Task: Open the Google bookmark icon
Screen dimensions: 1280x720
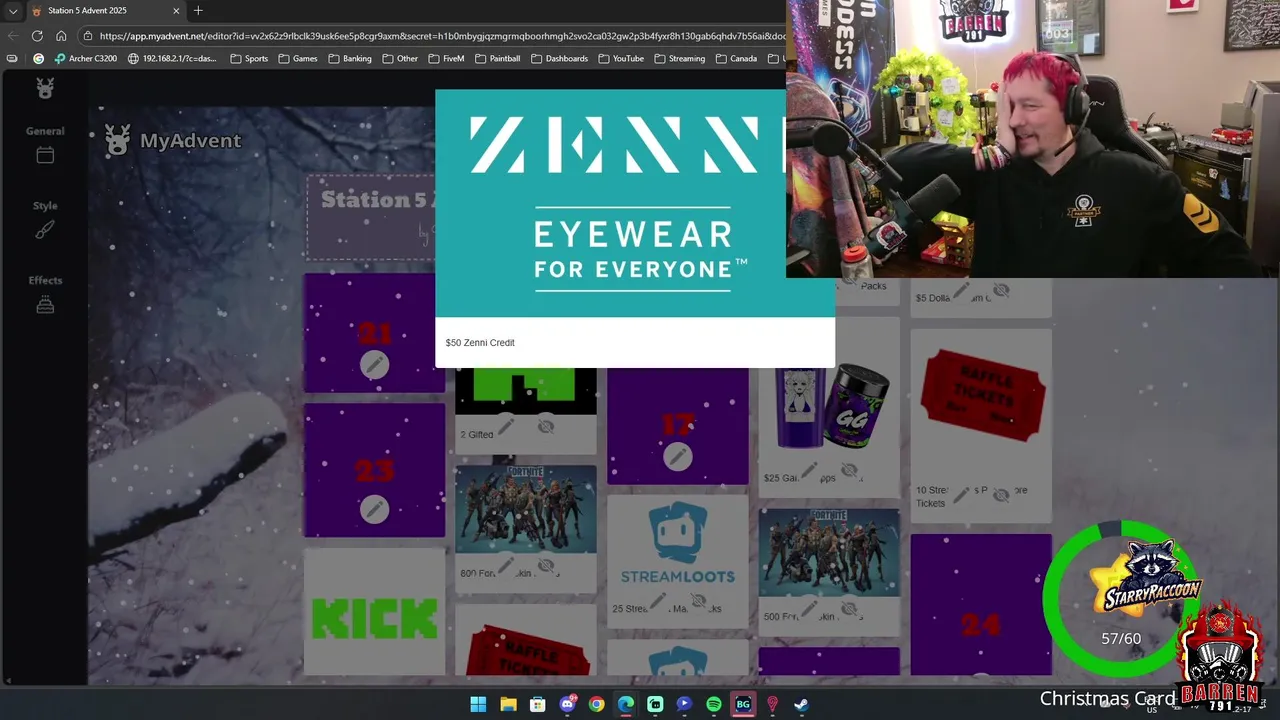Action: (x=38, y=59)
